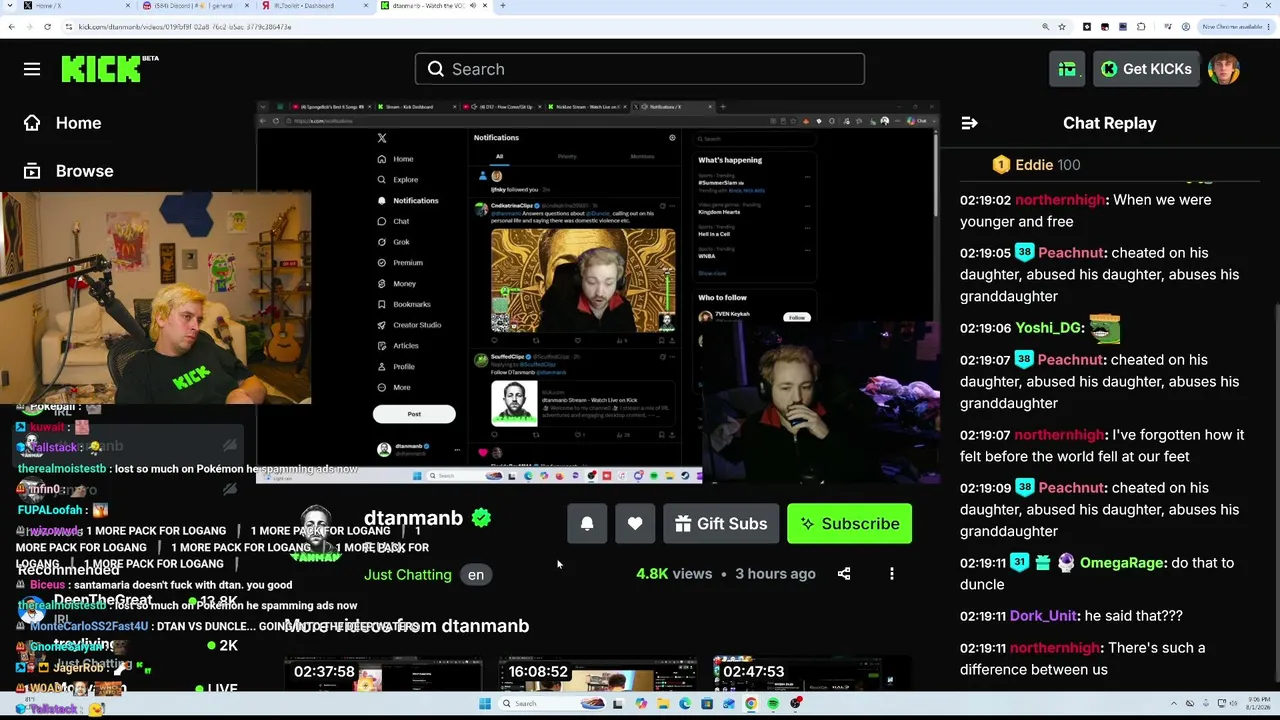
Task: Collapse the Chat Replay panel
Action: [x=969, y=123]
